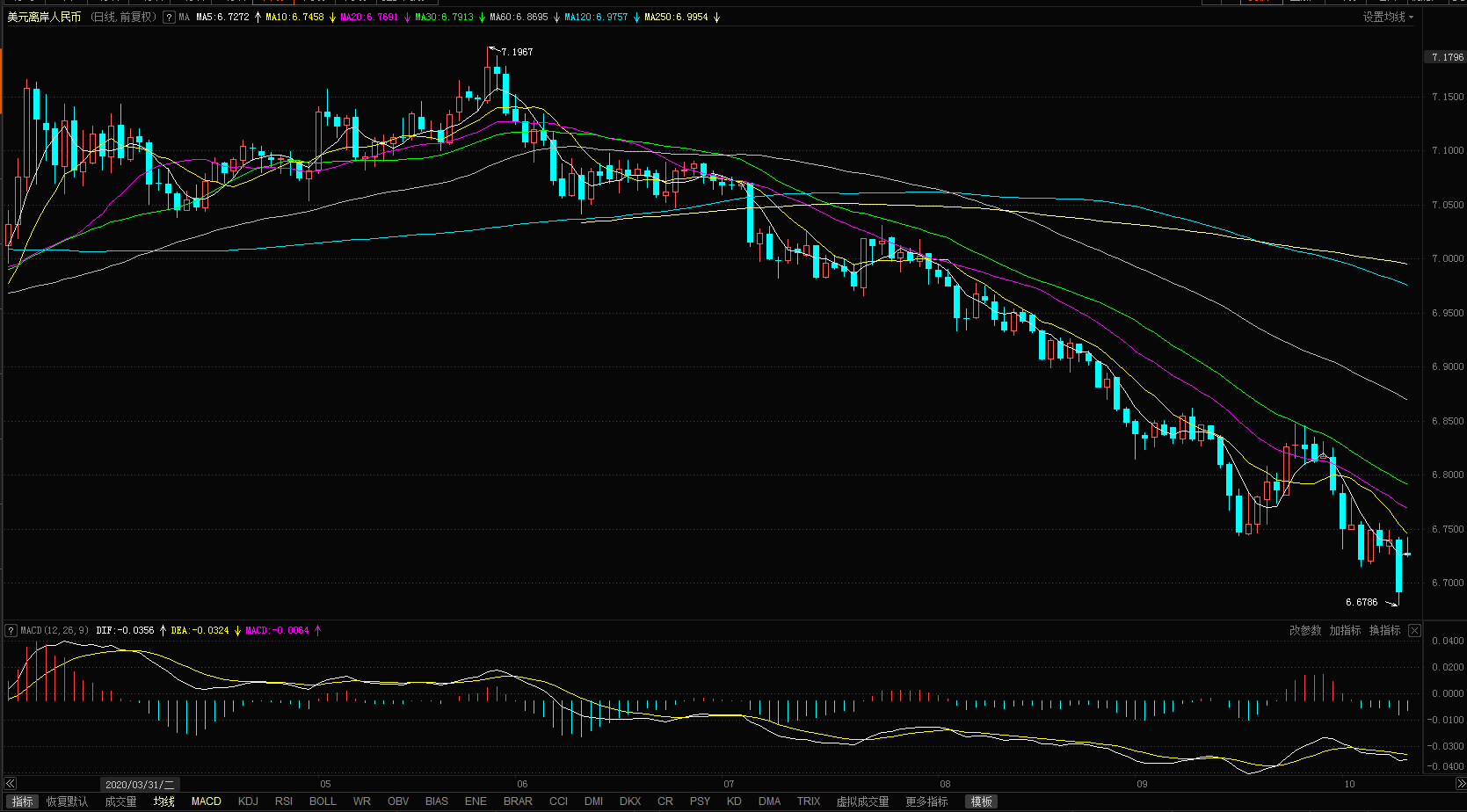Screen dimensions: 1467x812
Task: Toggle the 均线 moving average overlay
Action: click(x=164, y=801)
